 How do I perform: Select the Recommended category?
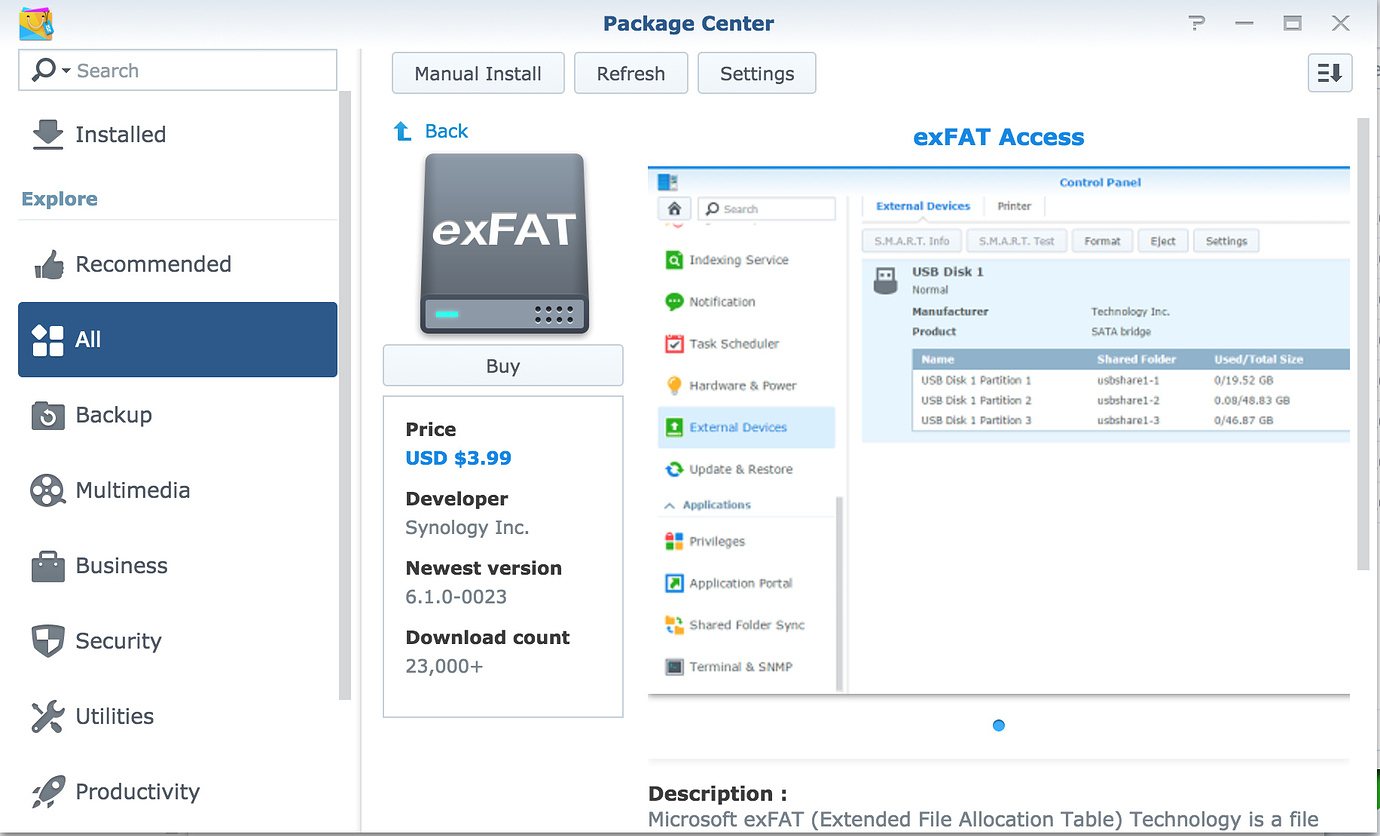pyautogui.click(x=178, y=264)
